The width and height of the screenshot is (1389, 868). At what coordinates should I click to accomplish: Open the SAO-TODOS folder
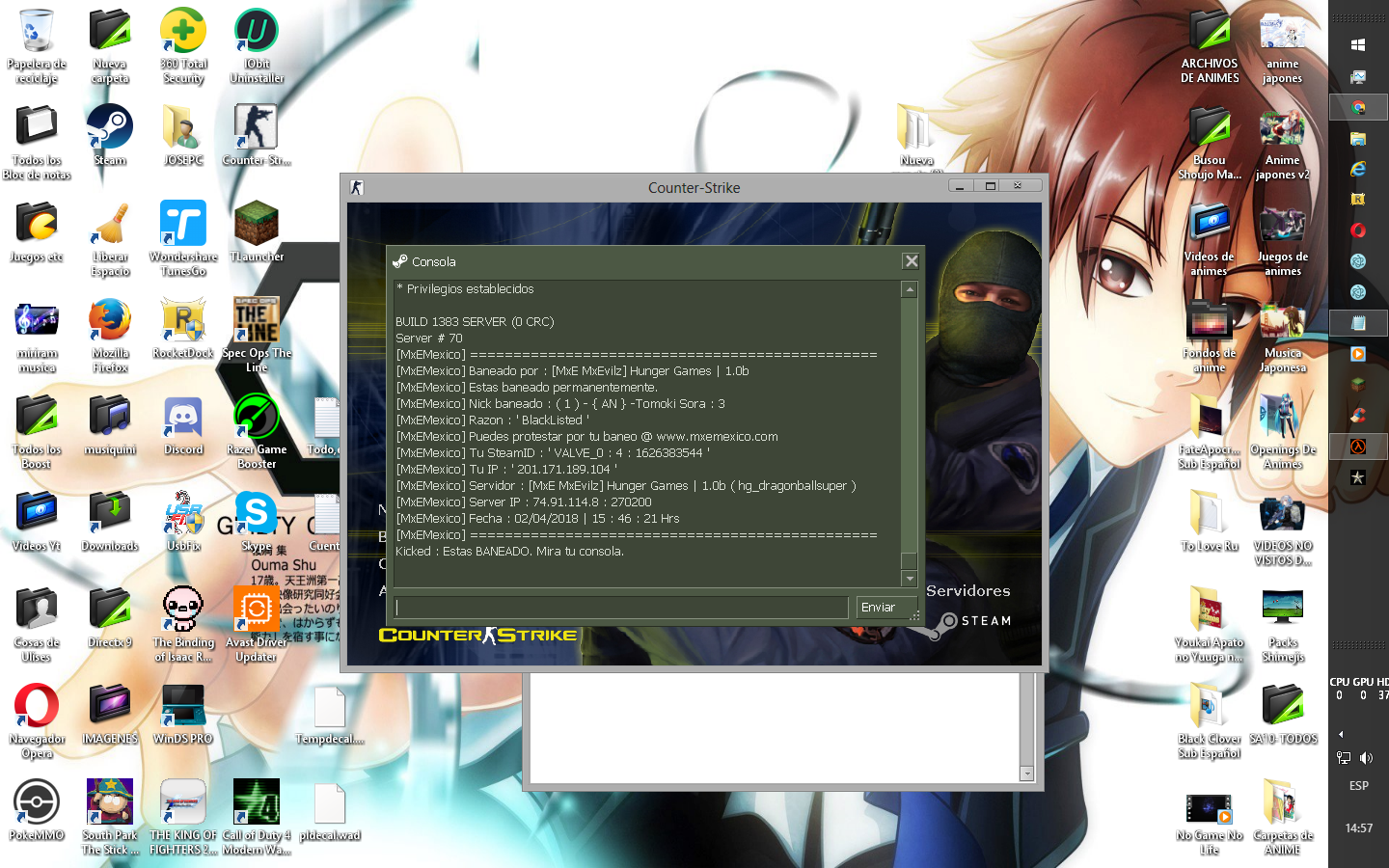pyautogui.click(x=1283, y=714)
